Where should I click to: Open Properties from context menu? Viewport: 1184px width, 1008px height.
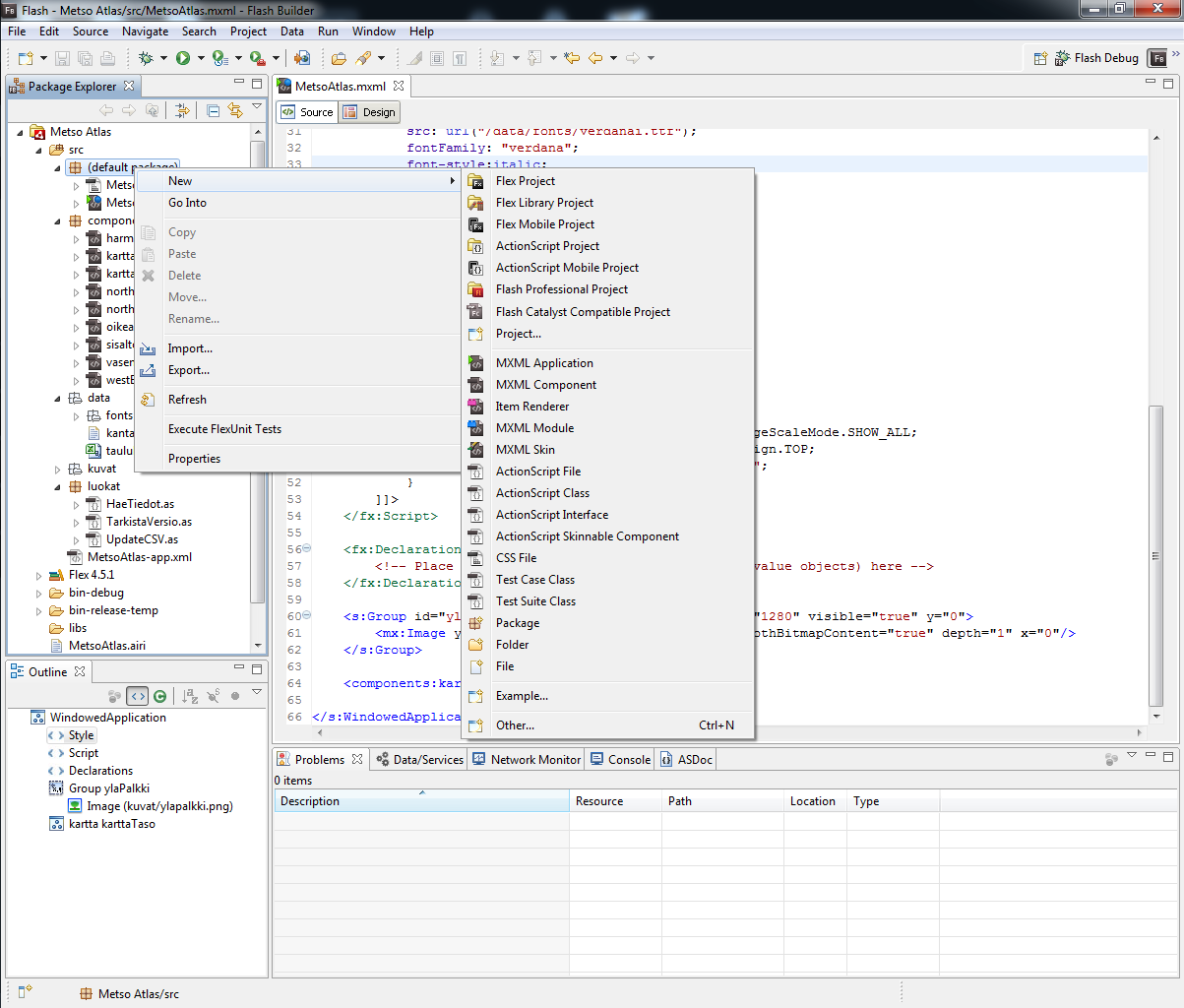[x=298, y=459]
